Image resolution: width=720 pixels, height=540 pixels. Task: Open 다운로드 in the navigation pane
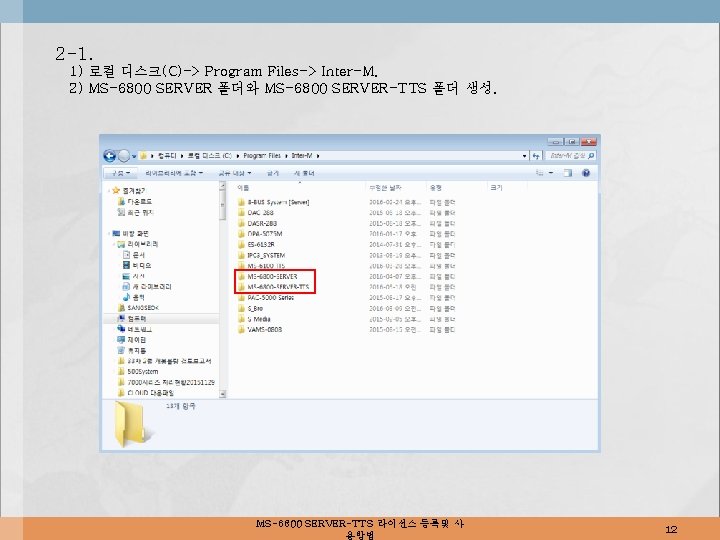point(140,202)
